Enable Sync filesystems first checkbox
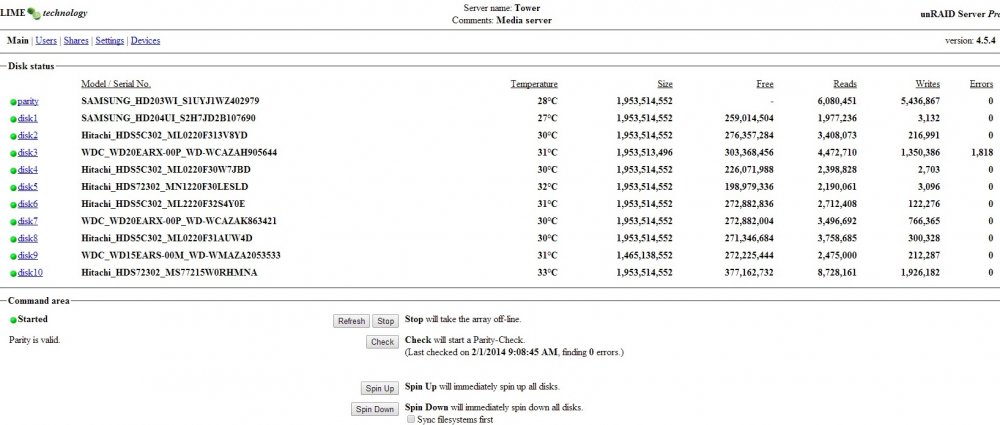The image size is (1000, 425). coord(411,420)
